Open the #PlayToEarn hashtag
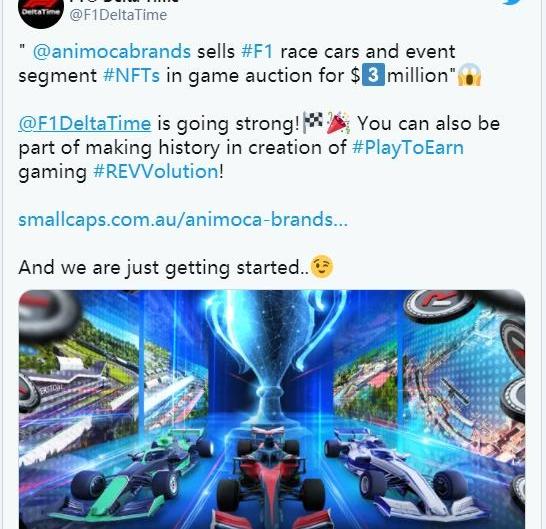This screenshot has width=546, height=529. [x=408, y=148]
